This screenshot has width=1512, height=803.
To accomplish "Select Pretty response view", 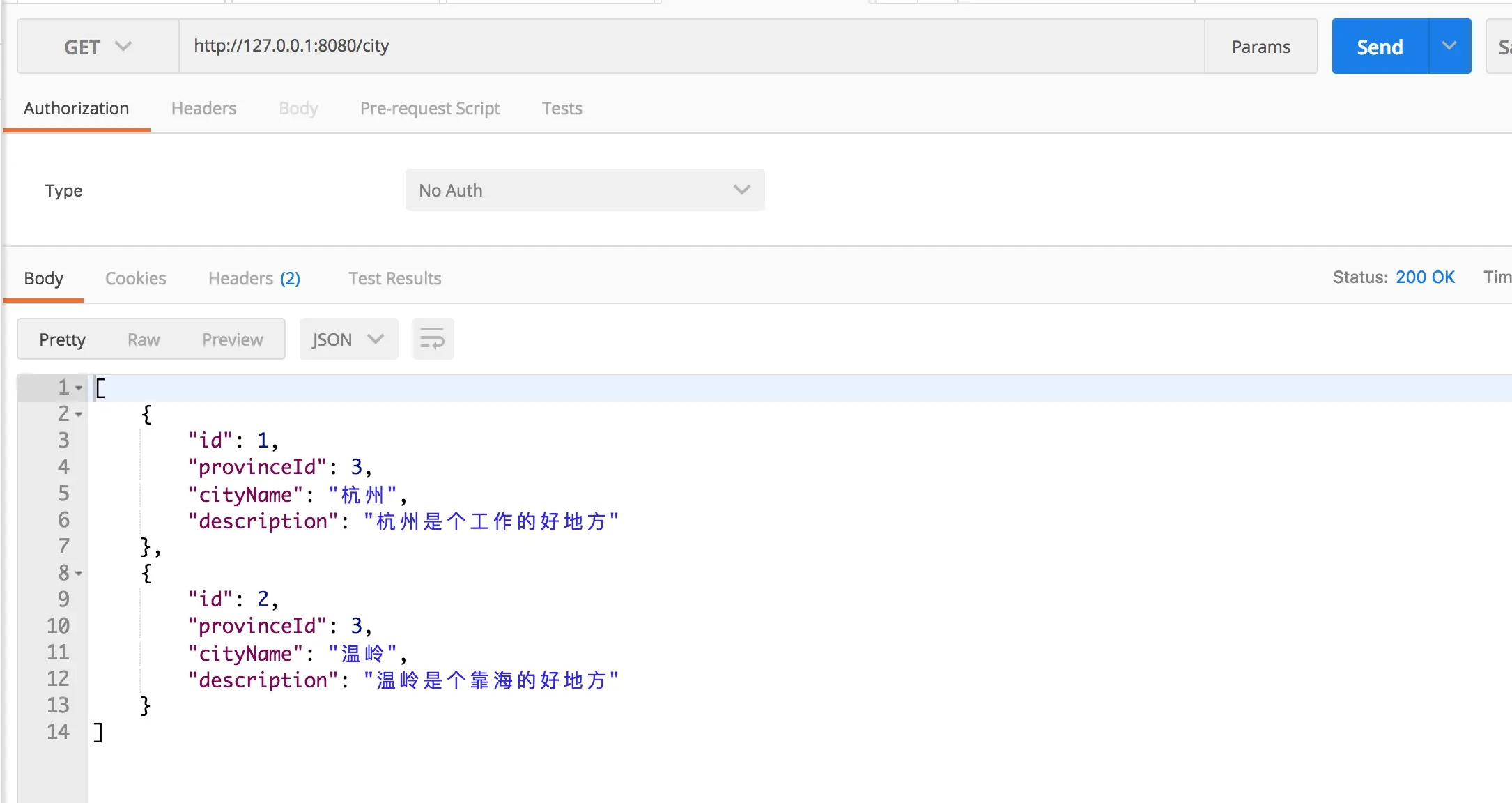I will point(62,339).
